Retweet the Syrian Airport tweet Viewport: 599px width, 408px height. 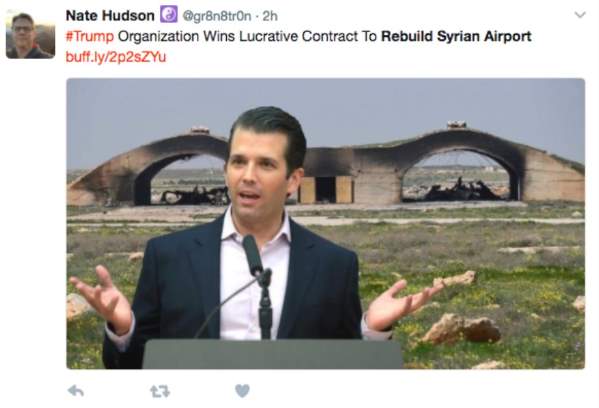pyautogui.click(x=160, y=391)
